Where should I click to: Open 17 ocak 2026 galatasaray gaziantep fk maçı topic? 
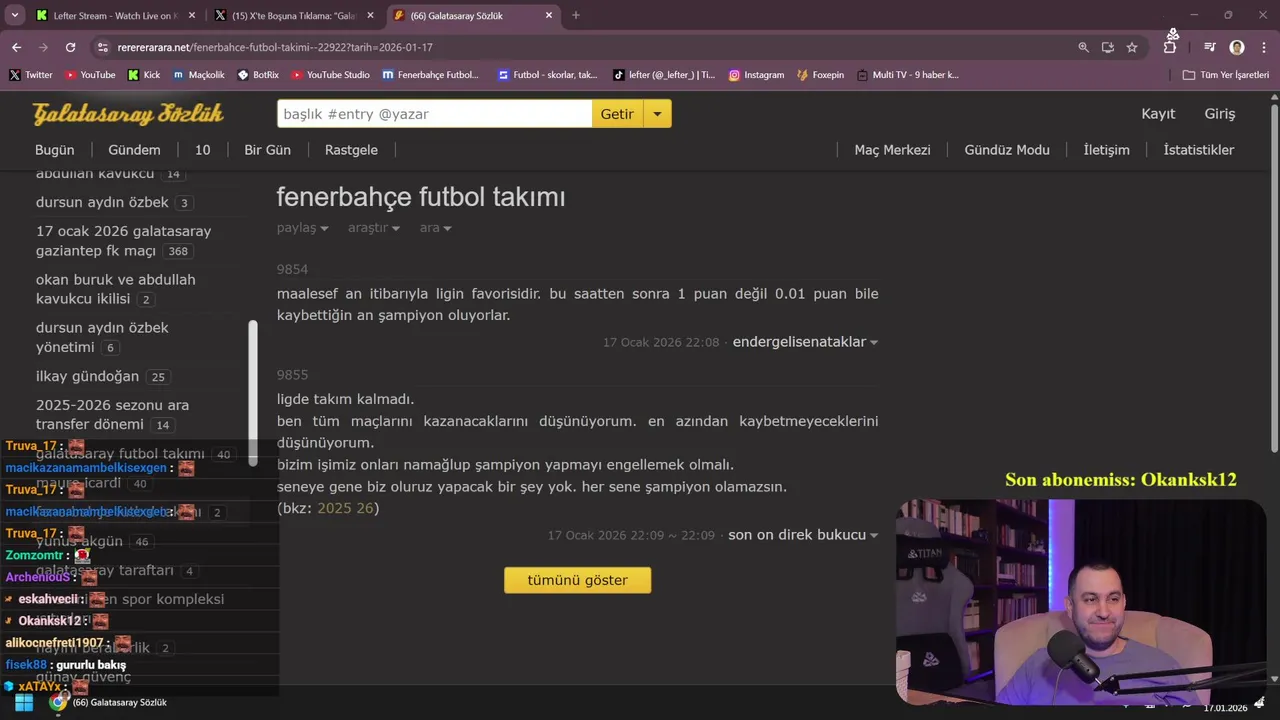coord(124,241)
